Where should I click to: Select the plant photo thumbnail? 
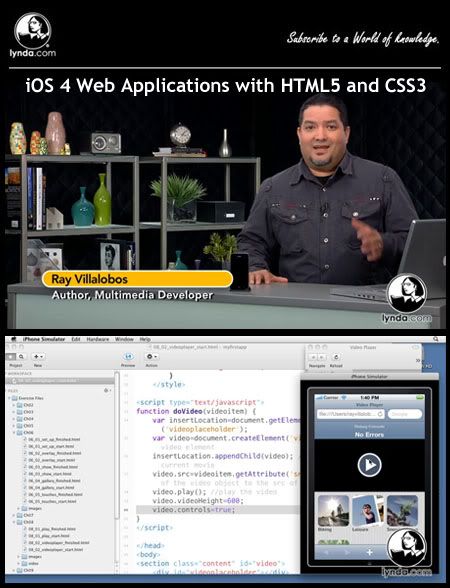pyautogui.click(x=402, y=511)
